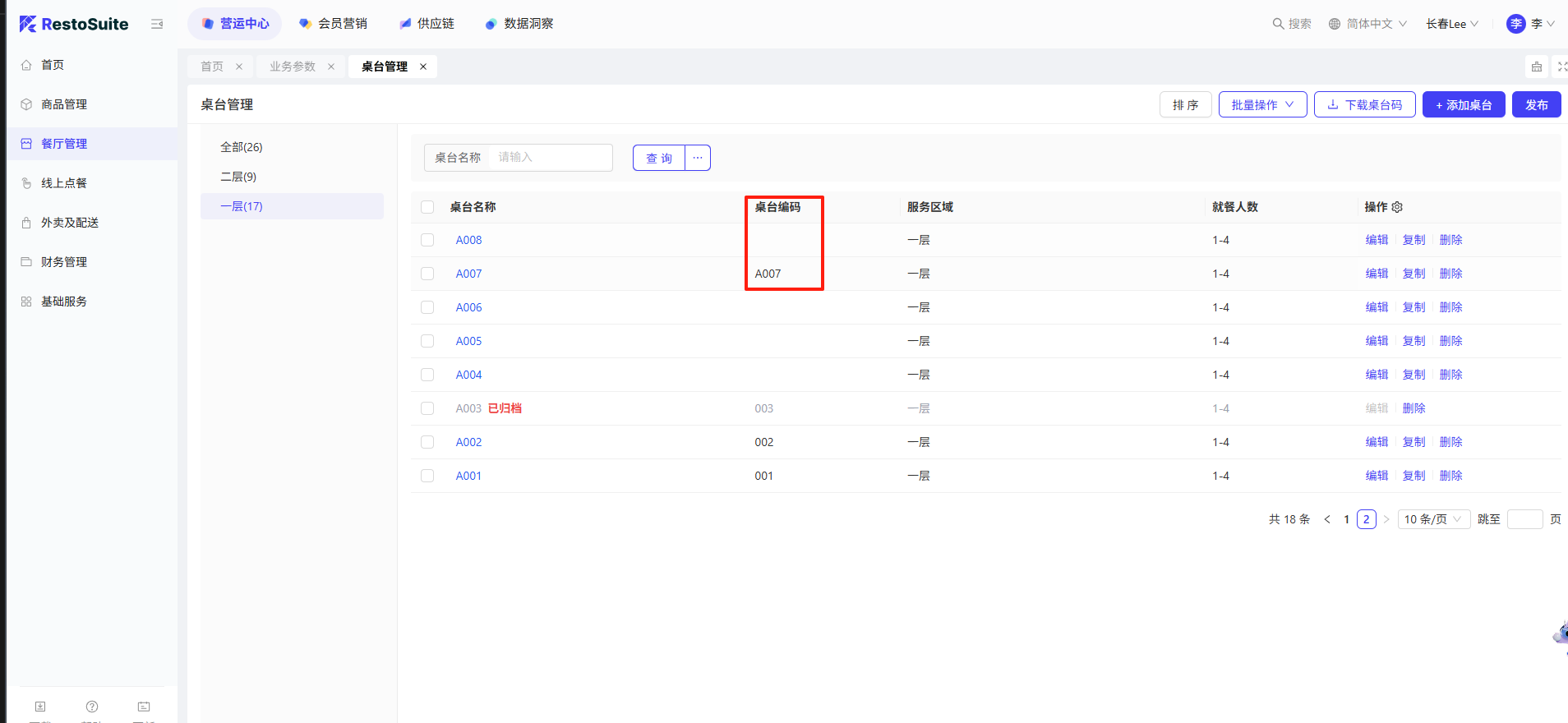The width and height of the screenshot is (1568, 723).
Task: Click the sidebar collapse icon beside the logo
Action: [157, 24]
